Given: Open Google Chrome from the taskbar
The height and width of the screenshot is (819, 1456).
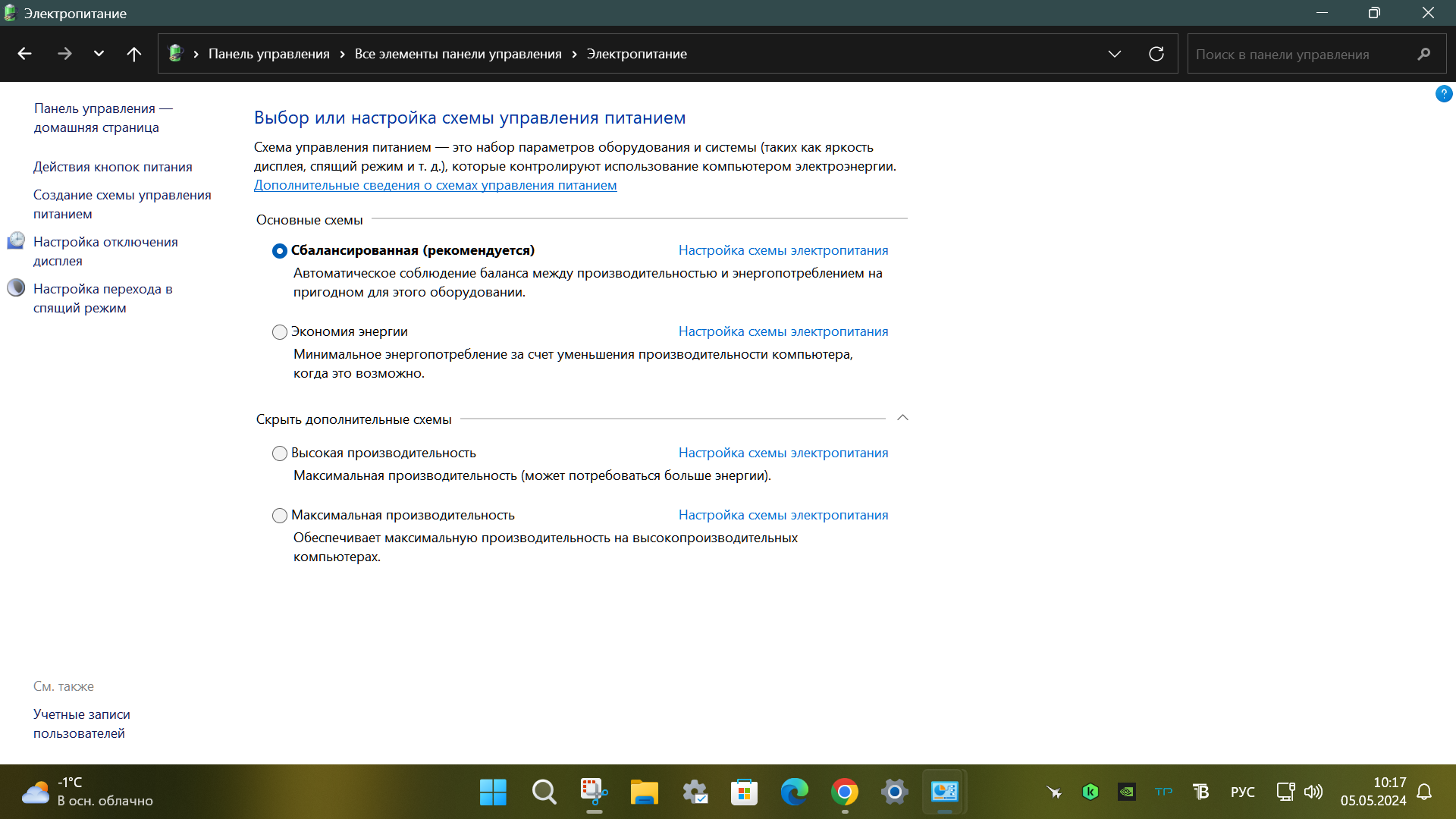Looking at the screenshot, I should tap(844, 792).
